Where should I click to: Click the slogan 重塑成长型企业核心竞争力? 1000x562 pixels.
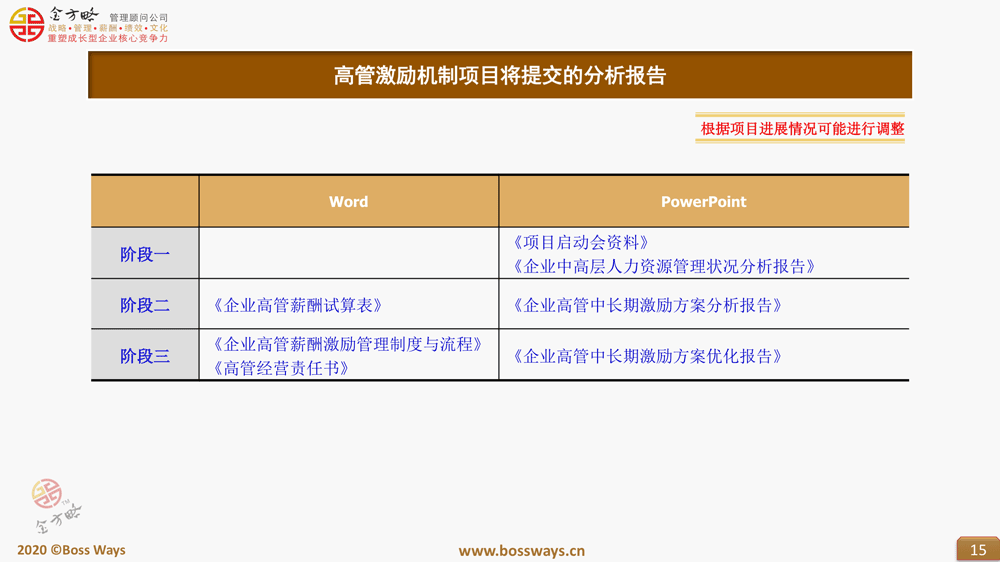(x=108, y=38)
